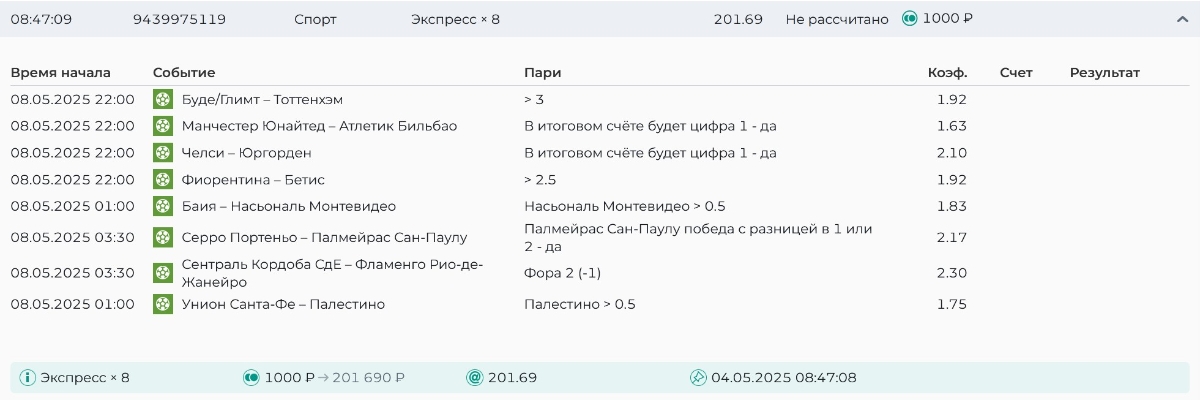Viewport: 1200px width, 400px height.
Task: Open the Буде/Глимт – Тоттенхэм event
Action: [x=258, y=99]
